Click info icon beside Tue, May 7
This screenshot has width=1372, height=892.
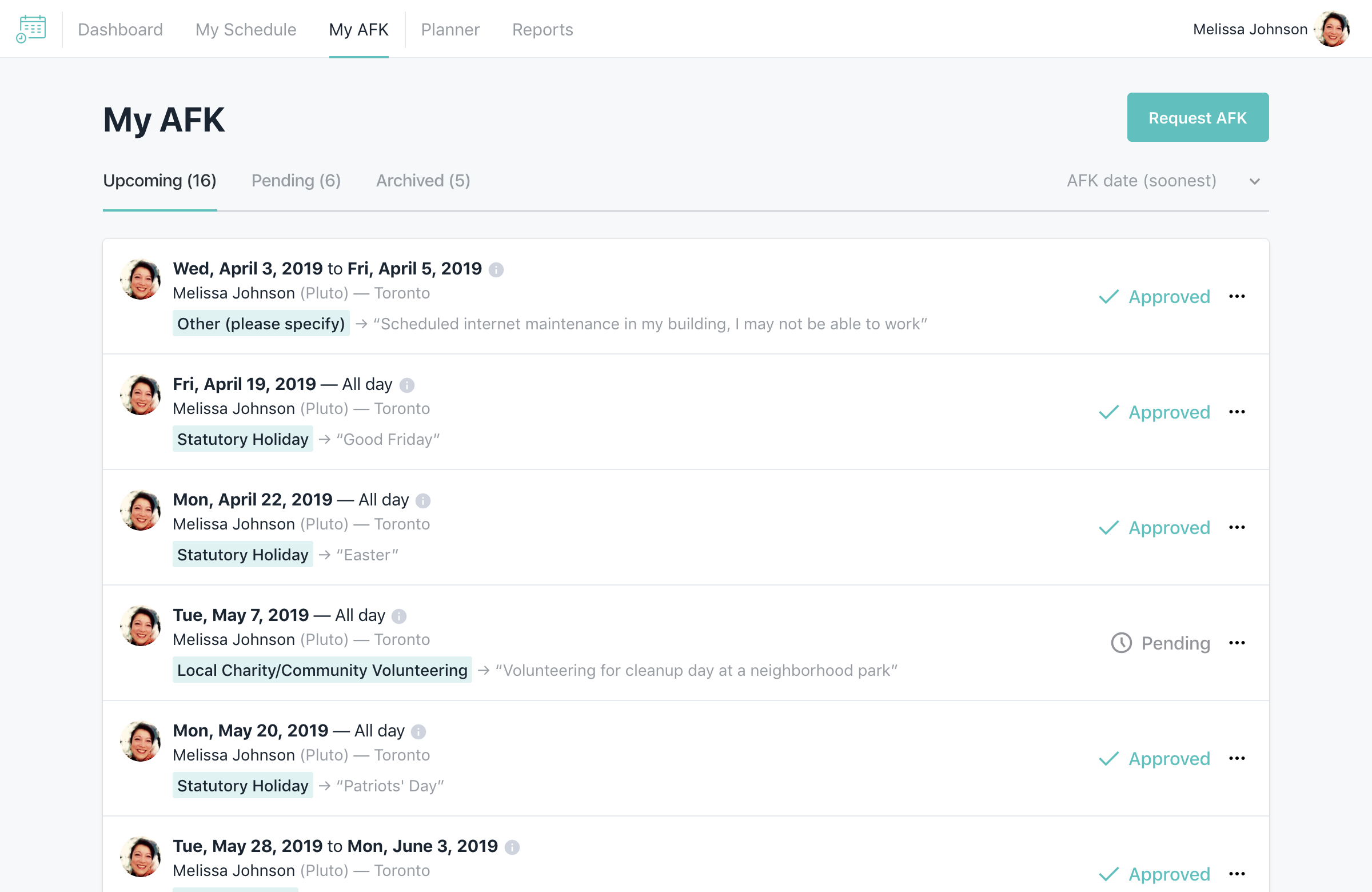pos(398,616)
